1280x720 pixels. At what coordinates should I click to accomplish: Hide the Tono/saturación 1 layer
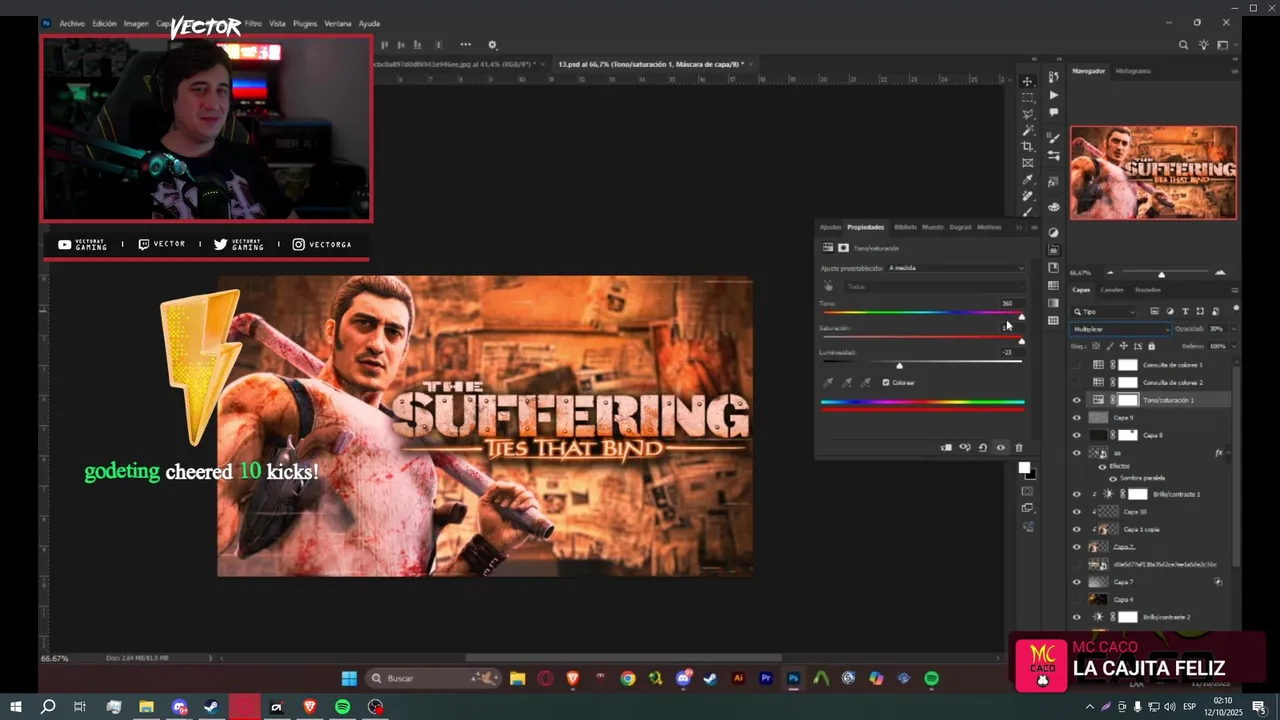[x=1077, y=400]
